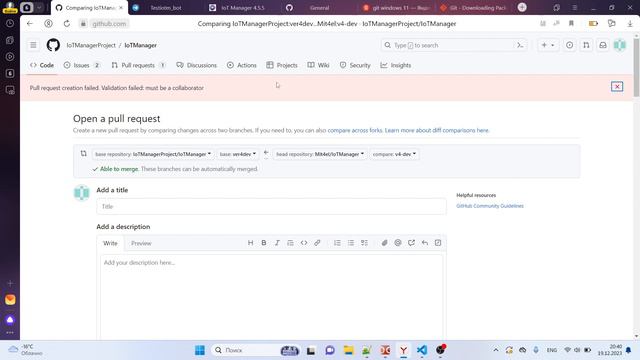Insert a bulleted list icon
The width and height of the screenshot is (640, 360).
351,243
